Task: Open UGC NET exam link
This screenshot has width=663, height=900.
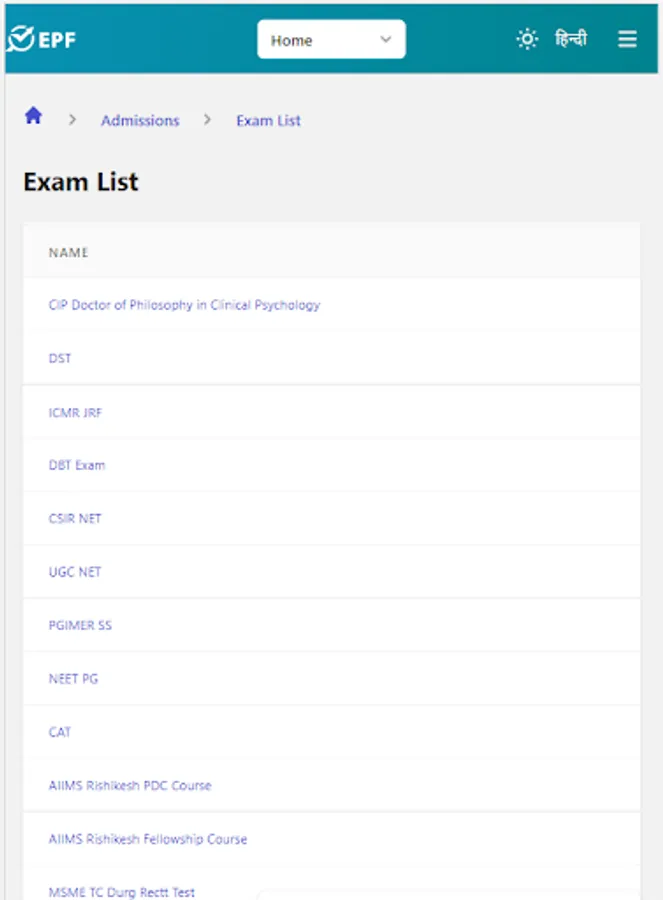Action: coord(75,572)
